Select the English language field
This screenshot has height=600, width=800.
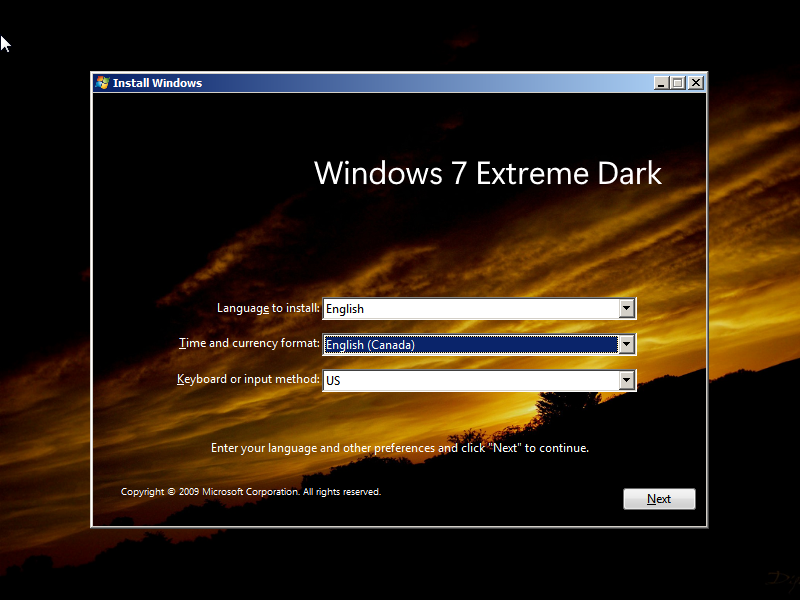pos(479,309)
